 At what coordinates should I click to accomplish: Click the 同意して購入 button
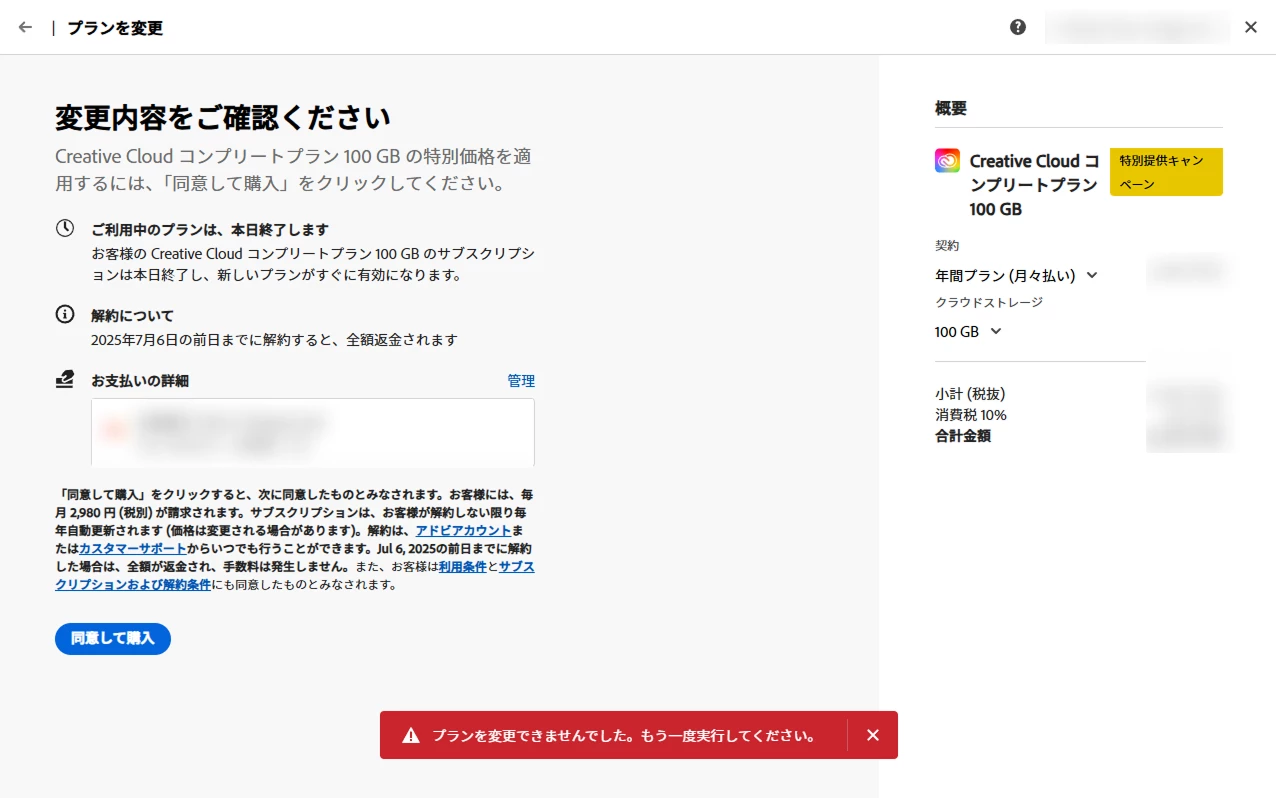point(113,638)
